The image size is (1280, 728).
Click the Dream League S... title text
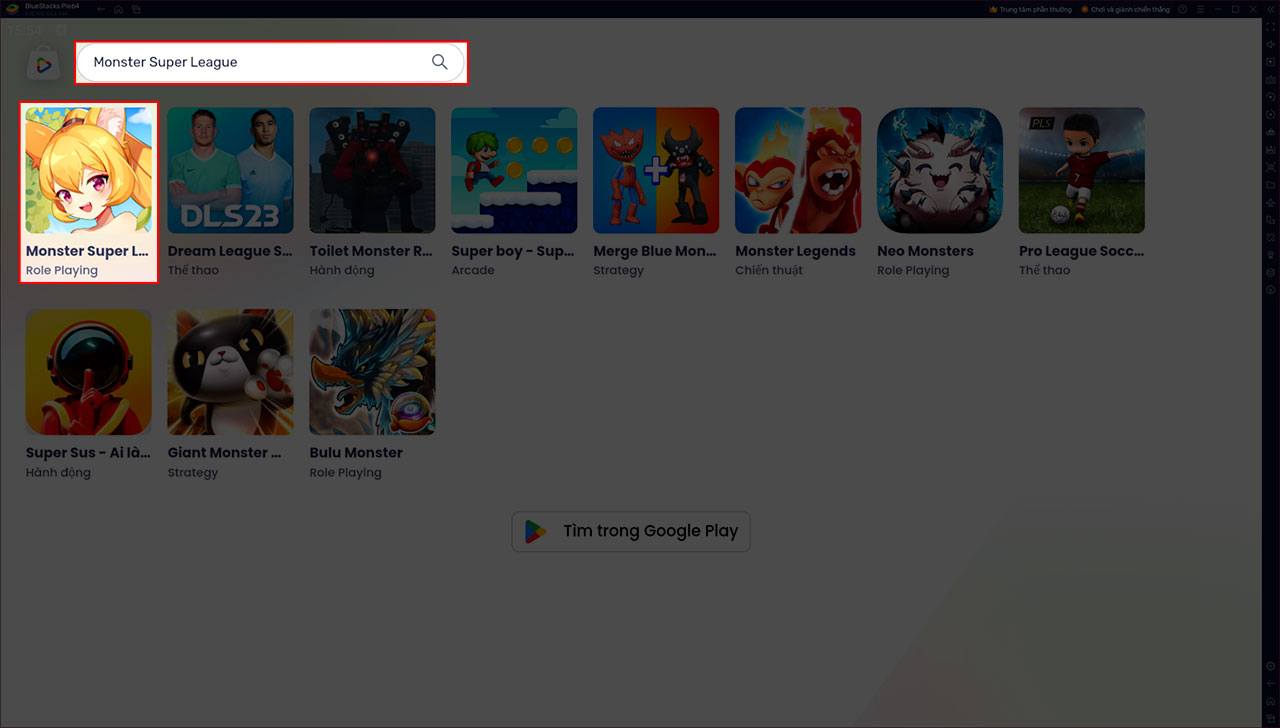click(230, 251)
